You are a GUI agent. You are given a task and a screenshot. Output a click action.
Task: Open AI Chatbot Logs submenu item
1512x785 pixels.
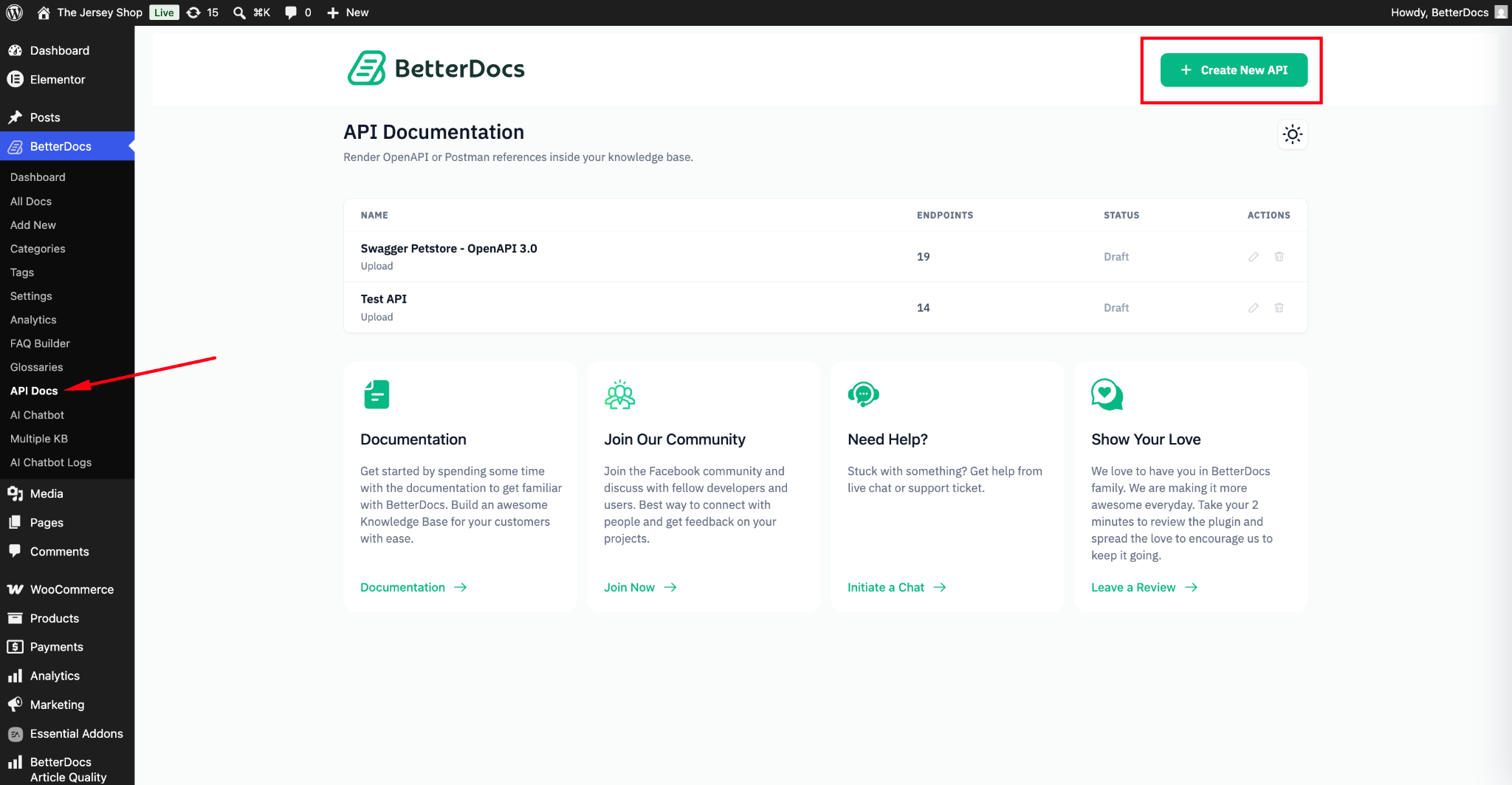(x=51, y=462)
